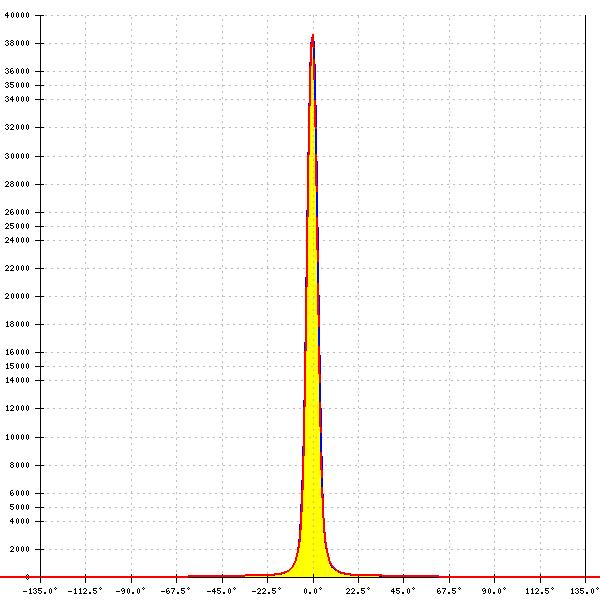Click the 4000 y-axis label
The width and height of the screenshot is (600, 600).
click(20, 521)
